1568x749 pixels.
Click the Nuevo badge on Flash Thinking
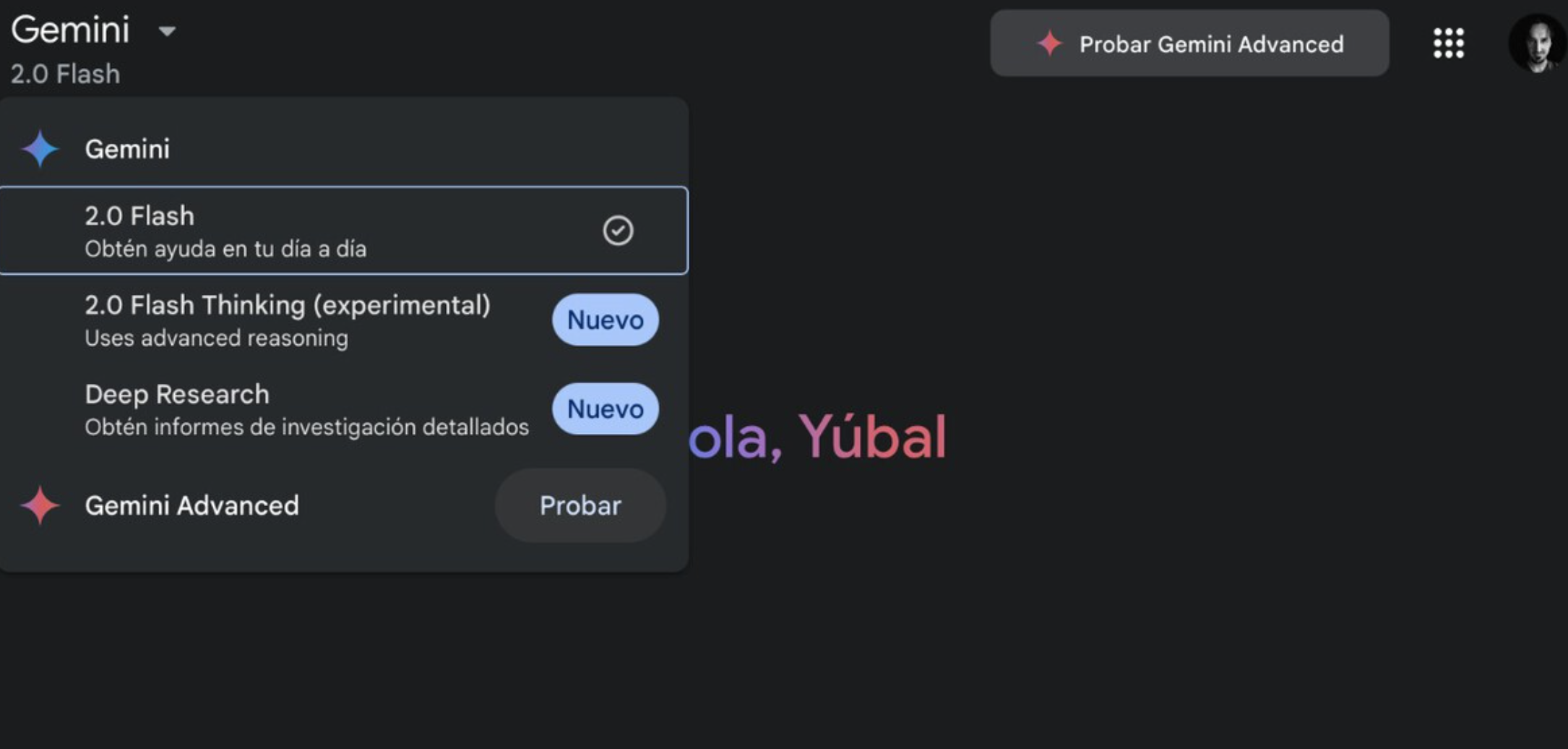[606, 320]
